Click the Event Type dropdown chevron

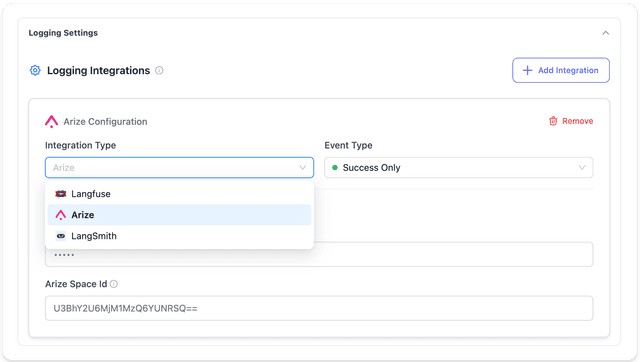click(582, 167)
